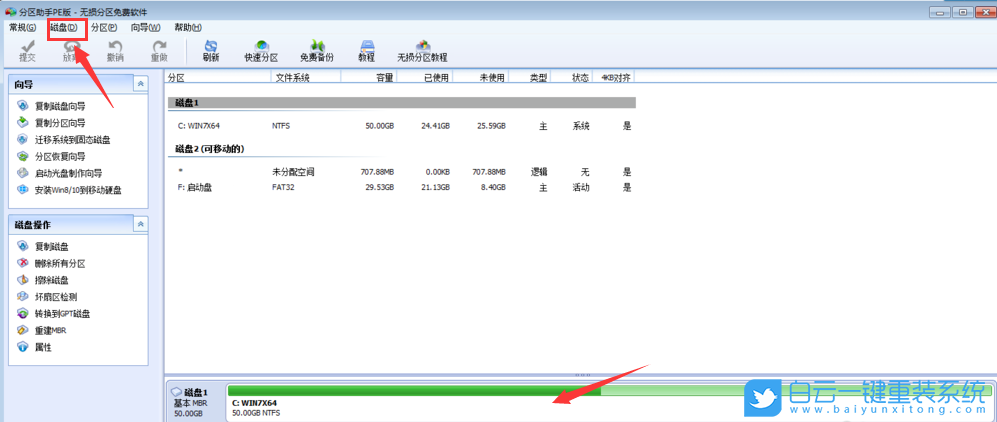Collapse the 向导 wizard panel
997x422 pixels.
(x=141, y=85)
